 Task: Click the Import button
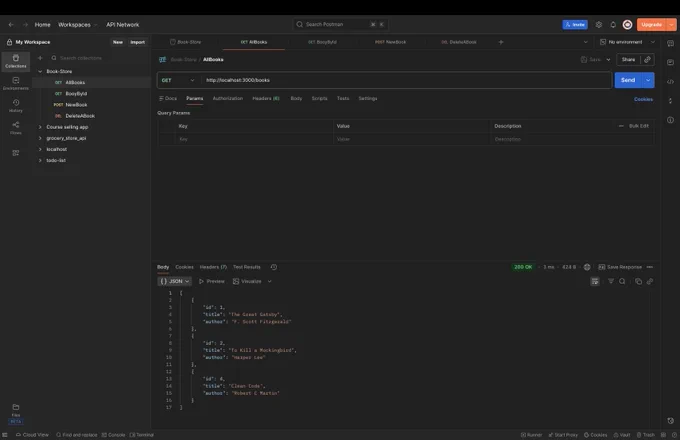(x=137, y=42)
